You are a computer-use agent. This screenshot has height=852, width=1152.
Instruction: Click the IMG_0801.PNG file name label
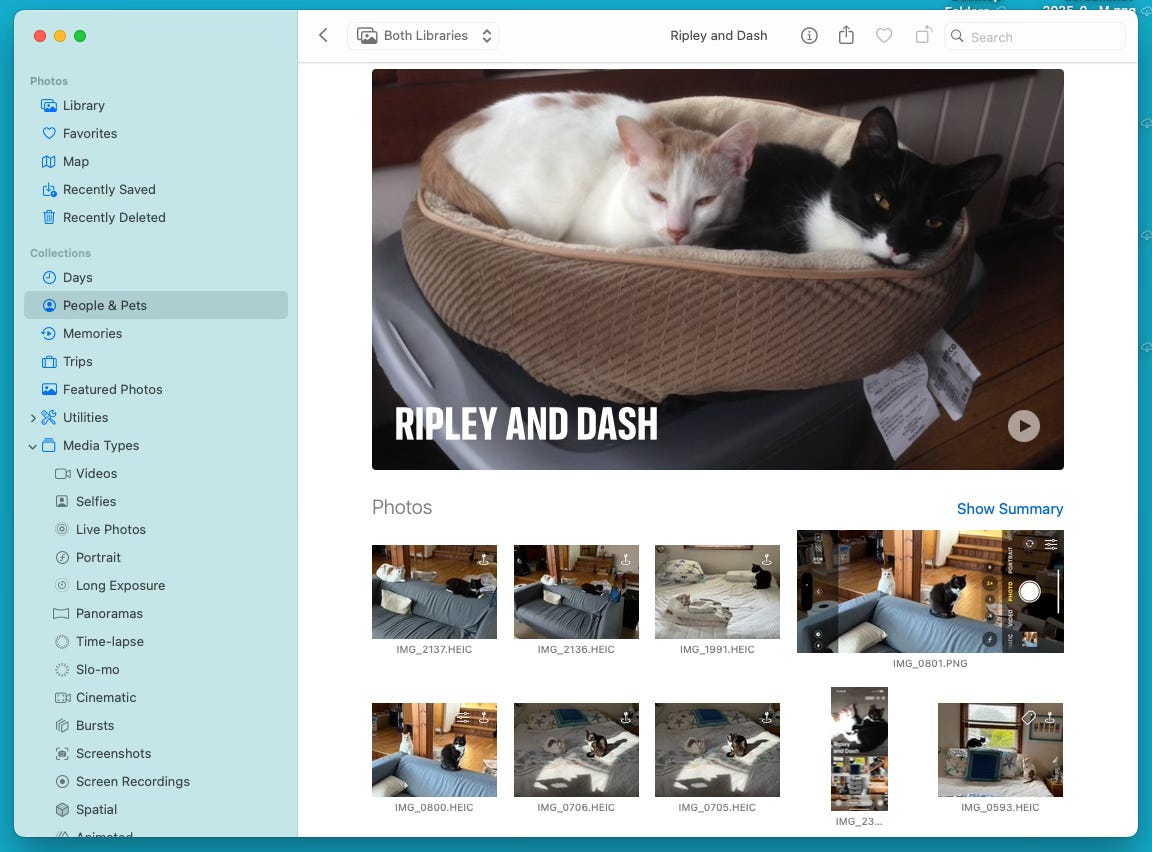pos(930,663)
